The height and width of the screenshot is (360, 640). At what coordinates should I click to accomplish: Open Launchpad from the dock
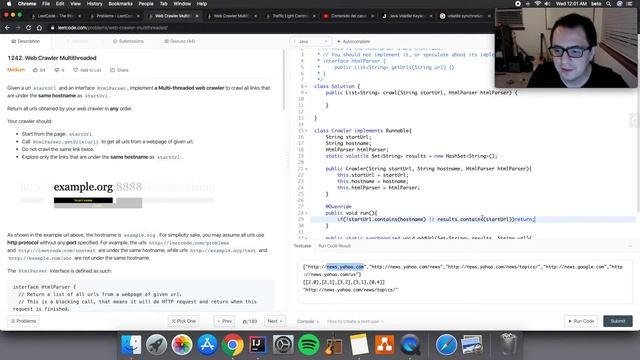(156, 345)
